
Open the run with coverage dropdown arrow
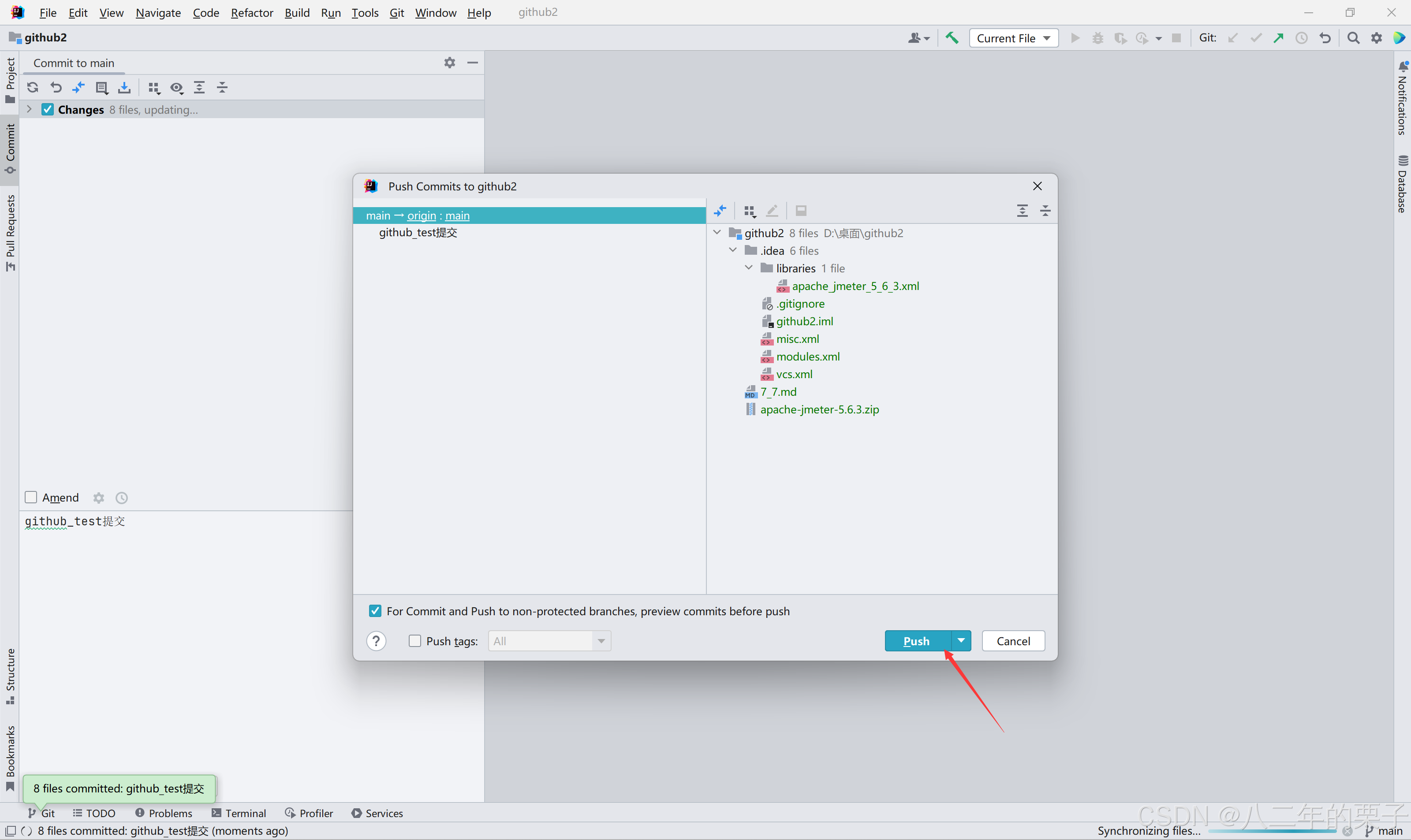pyautogui.click(x=1159, y=38)
